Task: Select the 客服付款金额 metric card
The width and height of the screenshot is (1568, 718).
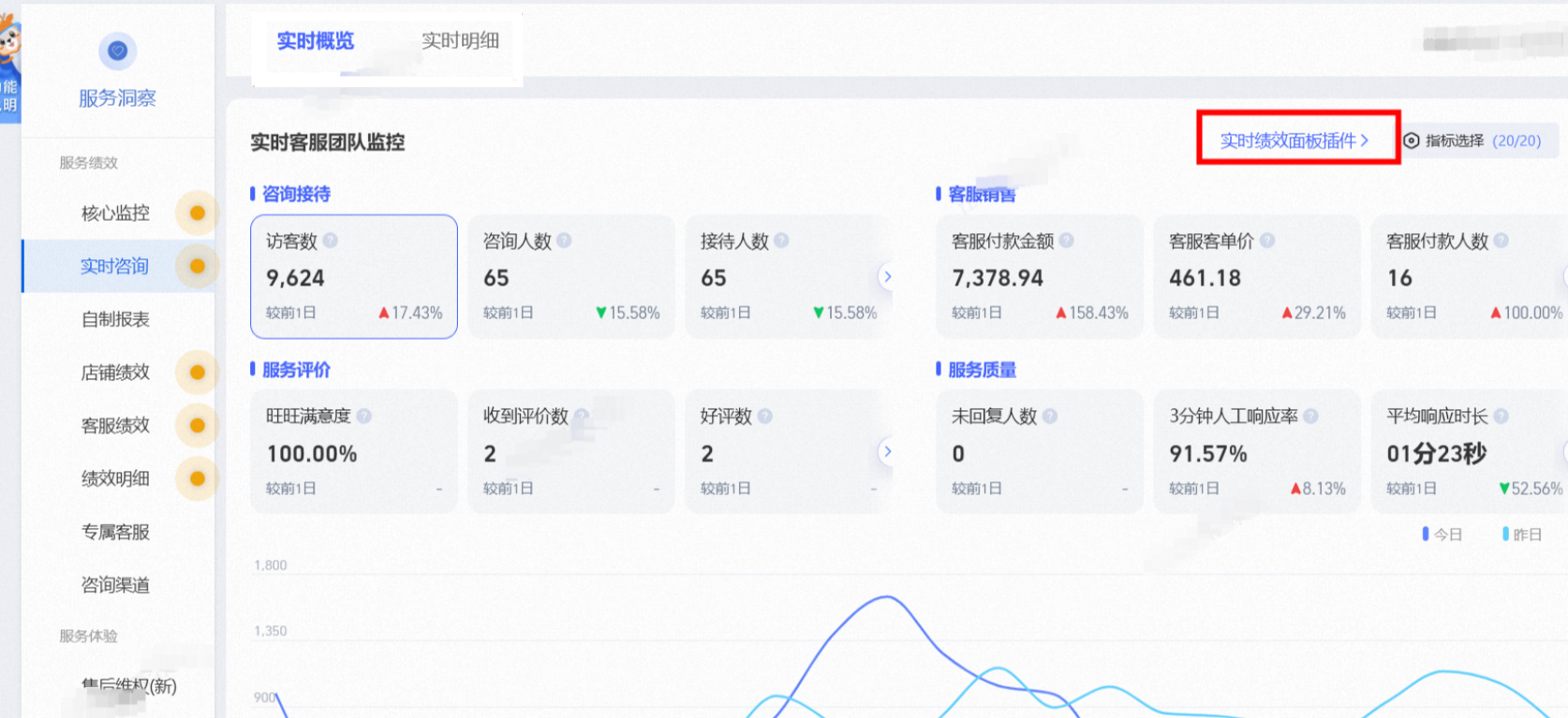Action: [1040, 276]
